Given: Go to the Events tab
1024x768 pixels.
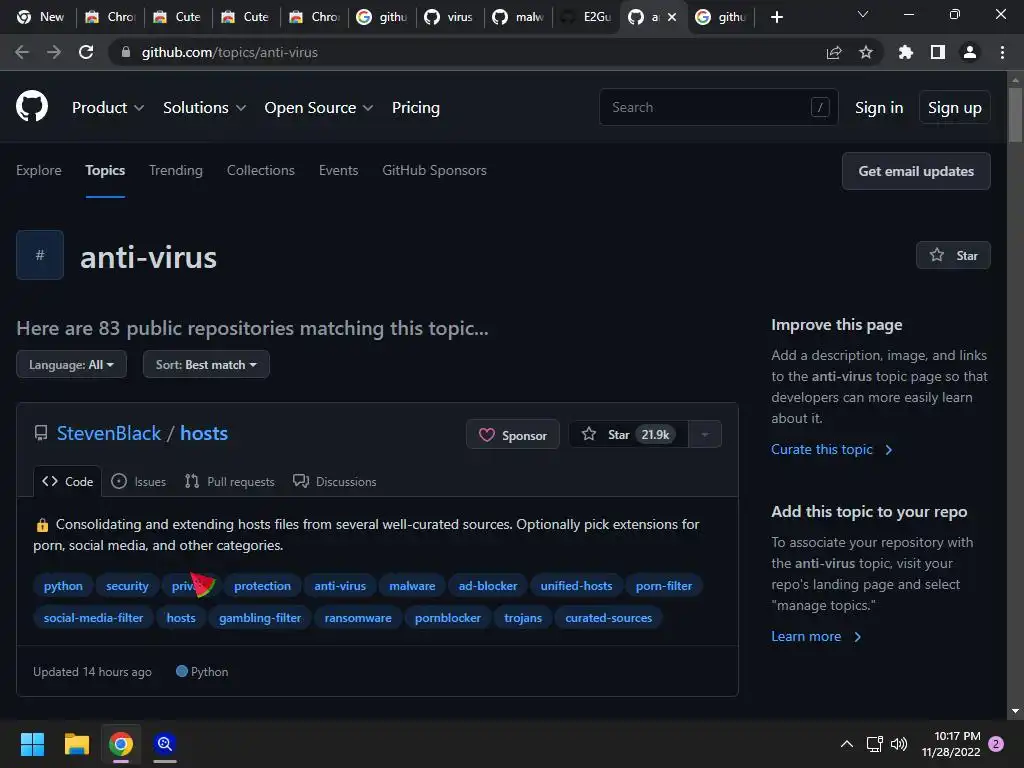Looking at the screenshot, I should [338, 170].
